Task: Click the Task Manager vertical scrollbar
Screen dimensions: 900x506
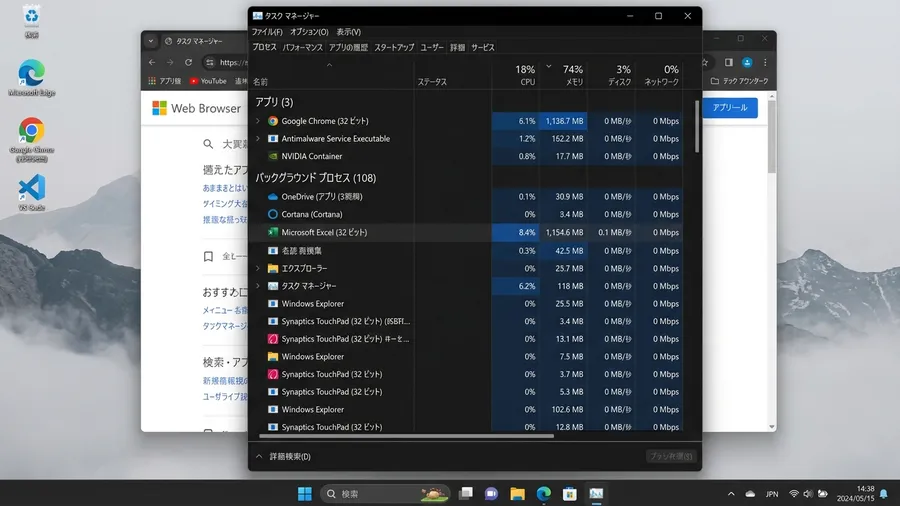Action: (x=697, y=126)
